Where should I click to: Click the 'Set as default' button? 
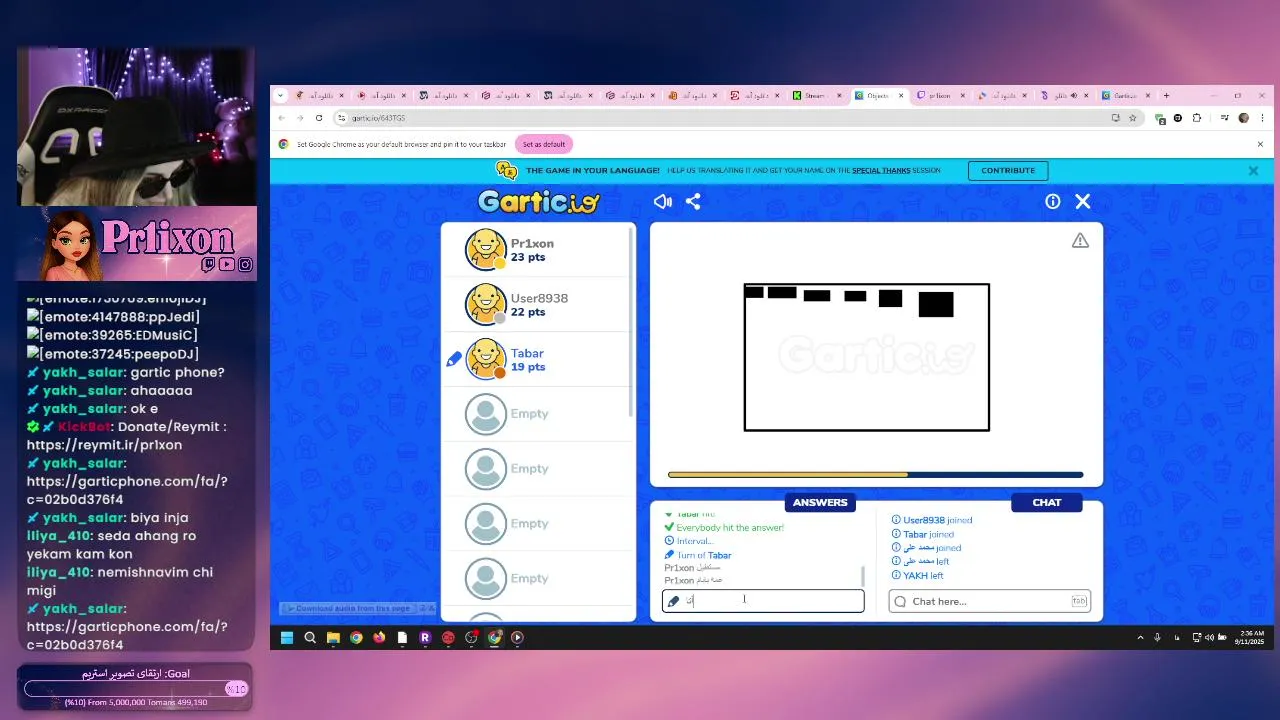(x=544, y=144)
